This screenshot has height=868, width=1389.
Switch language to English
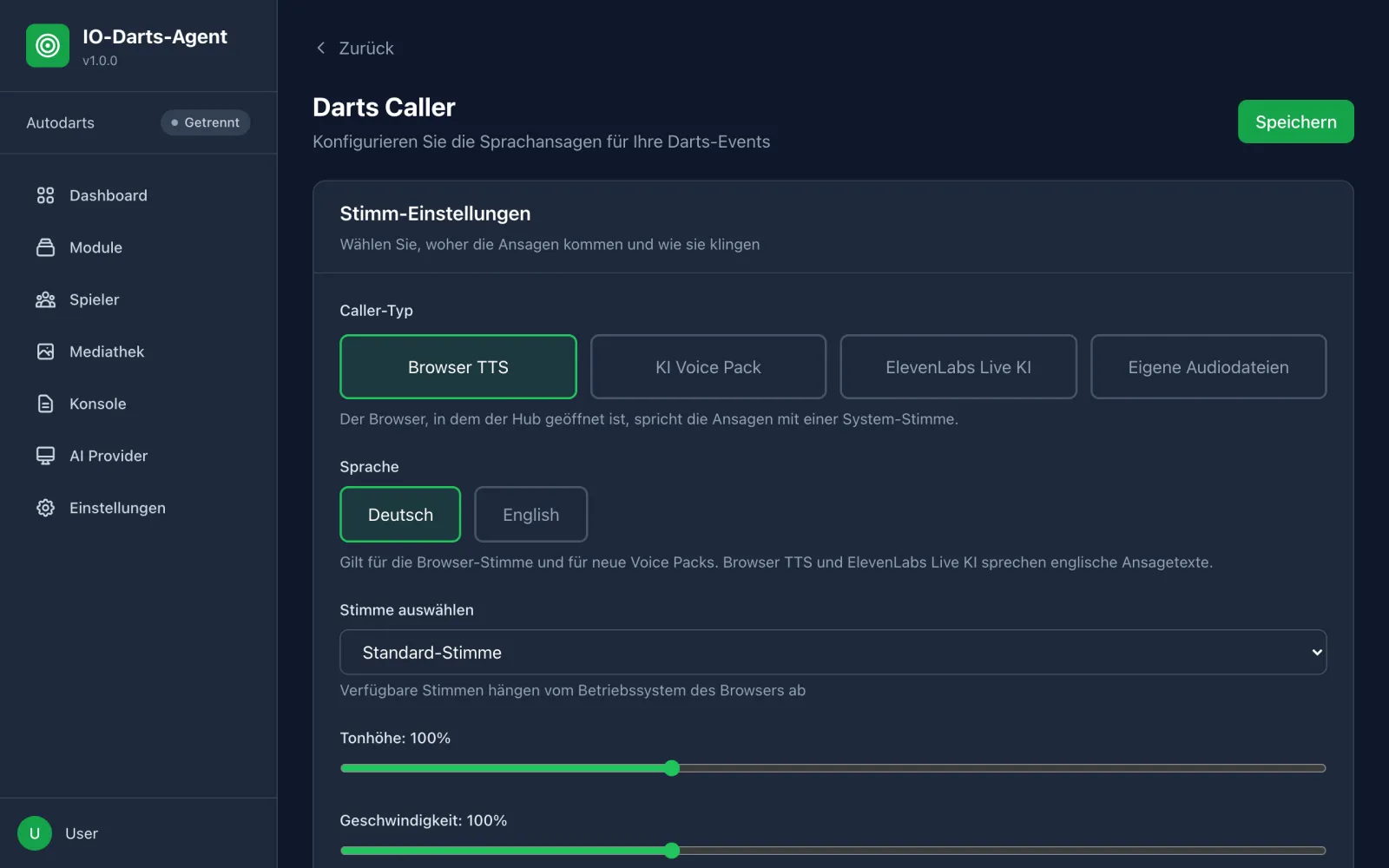531,515
